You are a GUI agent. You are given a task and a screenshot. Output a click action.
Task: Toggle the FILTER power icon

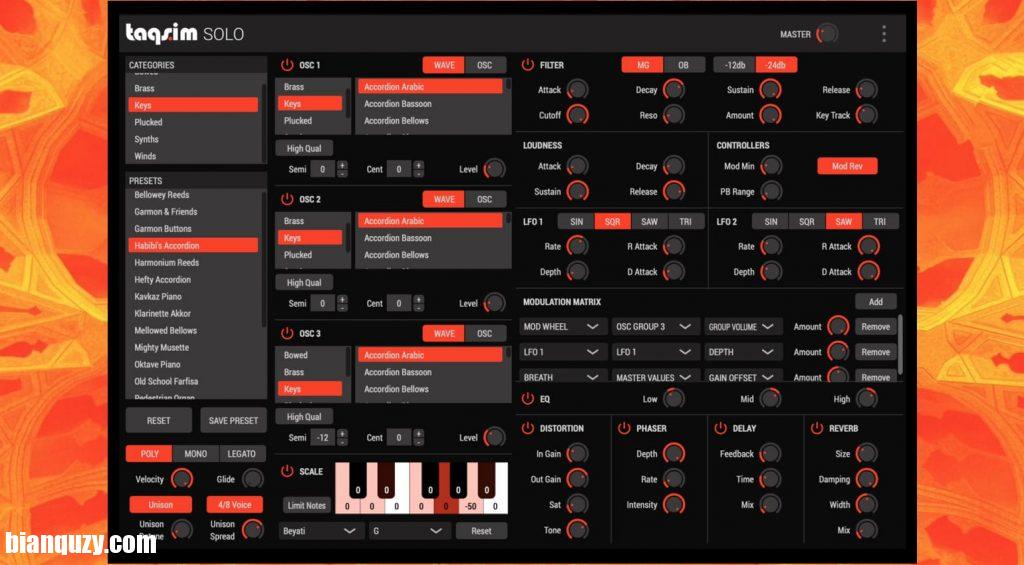[x=528, y=65]
